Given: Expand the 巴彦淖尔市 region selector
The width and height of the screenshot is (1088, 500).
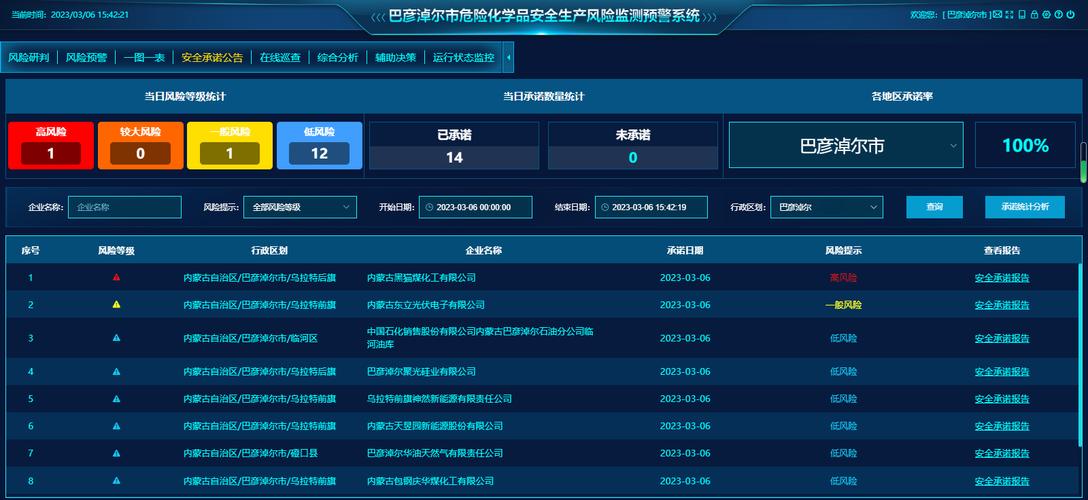Looking at the screenshot, I should click(846, 145).
